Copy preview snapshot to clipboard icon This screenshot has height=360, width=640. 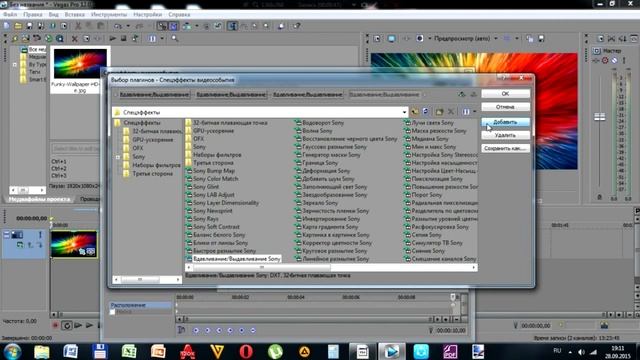click(x=530, y=39)
